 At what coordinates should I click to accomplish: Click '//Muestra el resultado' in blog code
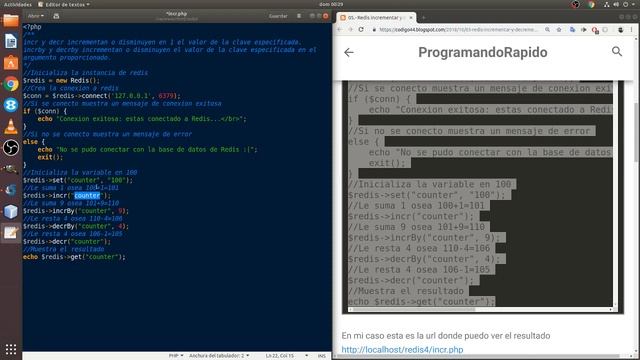(x=406, y=291)
